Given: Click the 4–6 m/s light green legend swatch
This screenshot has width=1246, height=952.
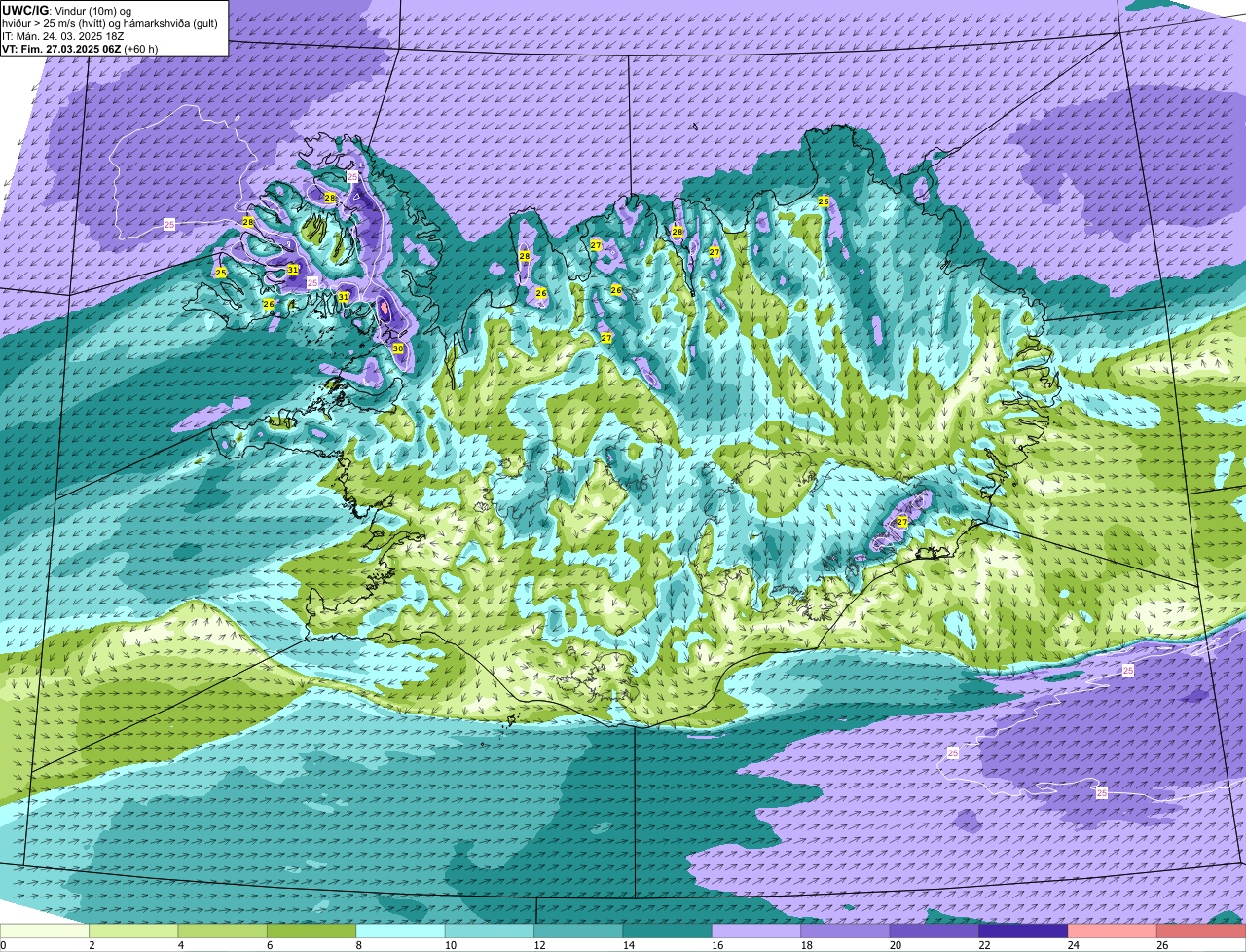Looking at the screenshot, I should [223, 932].
